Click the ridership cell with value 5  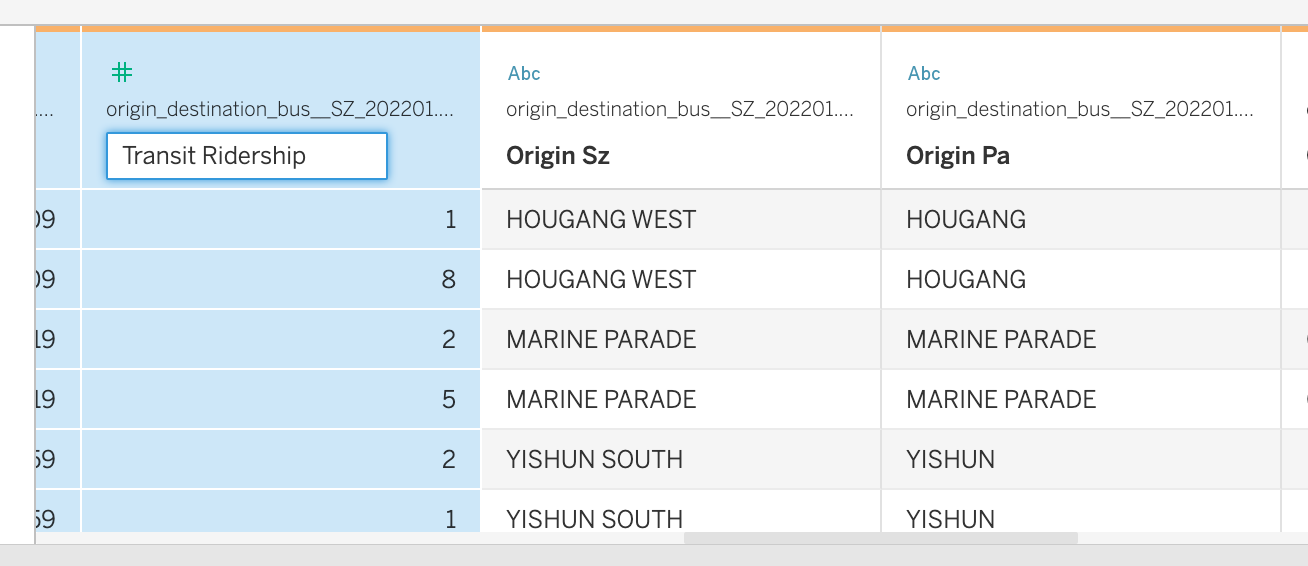pyautogui.click(x=280, y=399)
